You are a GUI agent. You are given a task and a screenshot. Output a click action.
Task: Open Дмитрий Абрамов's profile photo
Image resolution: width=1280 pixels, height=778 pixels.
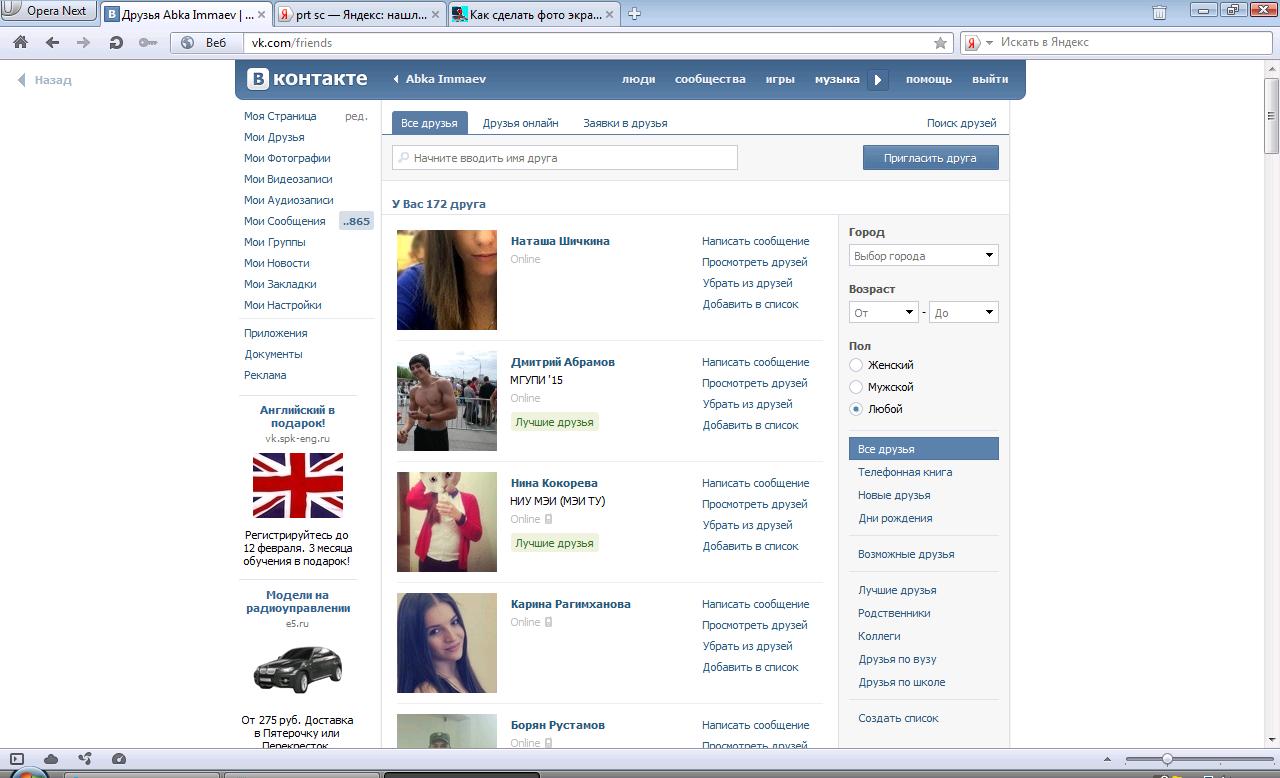pos(447,401)
